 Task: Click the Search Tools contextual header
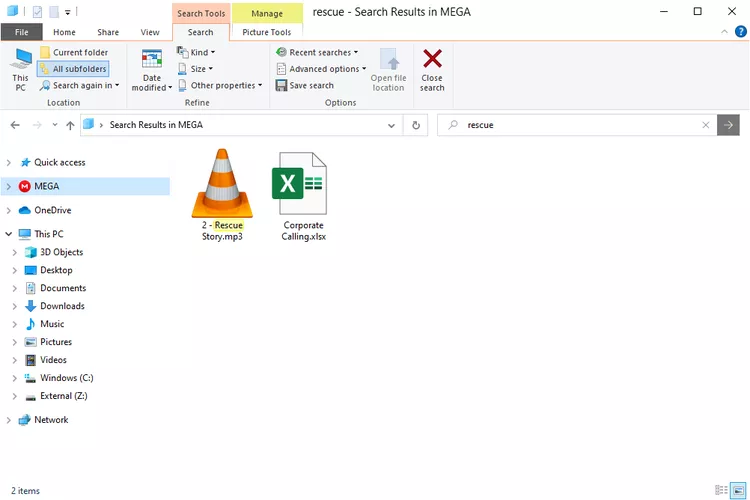[x=201, y=13]
